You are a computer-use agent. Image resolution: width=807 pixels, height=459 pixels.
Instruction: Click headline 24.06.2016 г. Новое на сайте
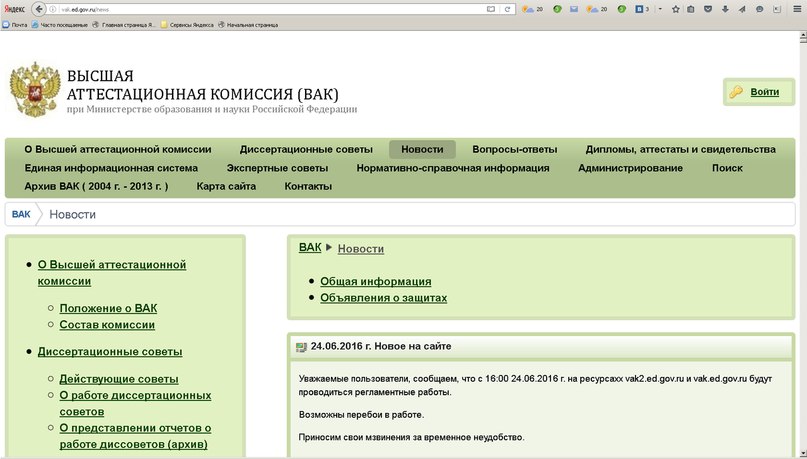(x=381, y=347)
